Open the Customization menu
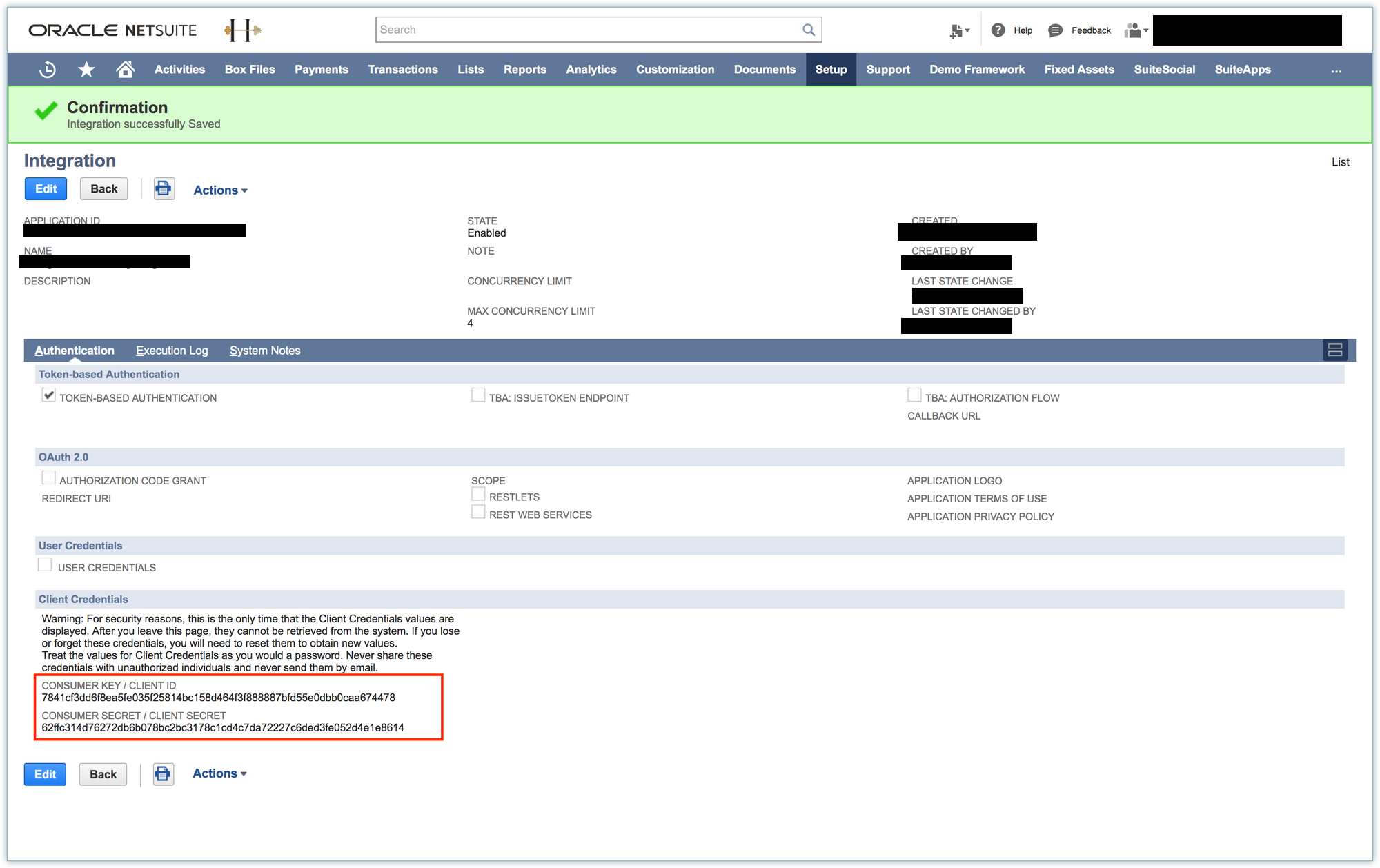Image resolution: width=1380 pixels, height=868 pixels. pyautogui.click(x=675, y=70)
